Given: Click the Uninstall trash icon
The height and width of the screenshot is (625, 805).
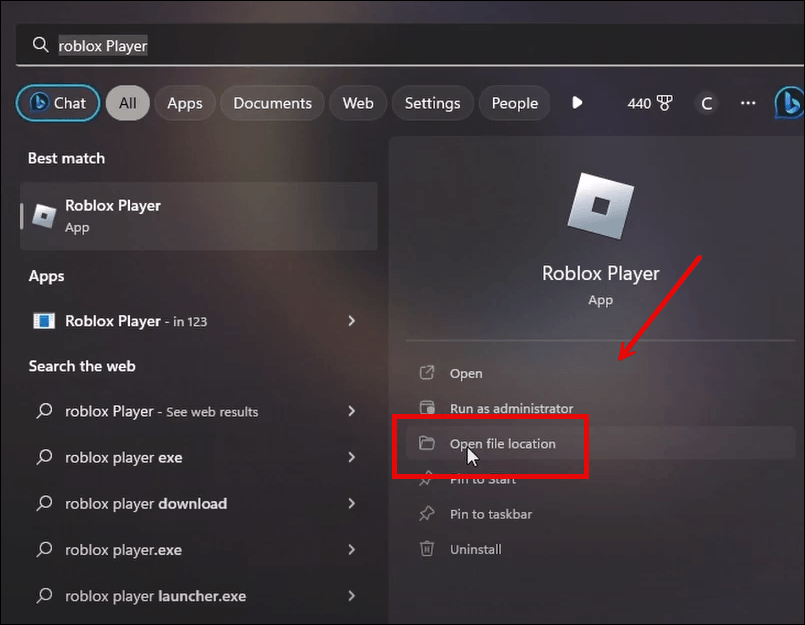Looking at the screenshot, I should click(x=427, y=549).
